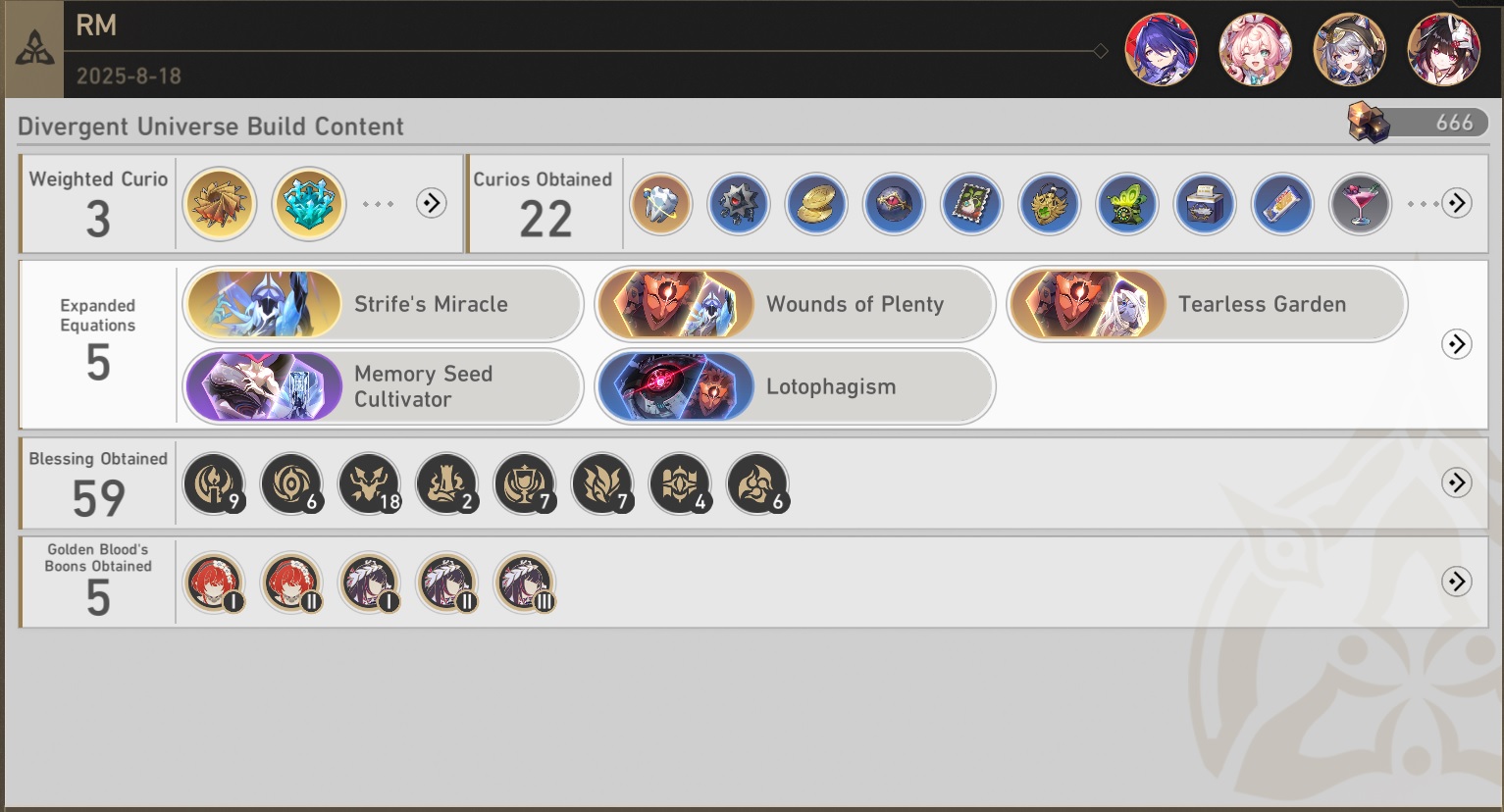
Task: Select the Strife's Miracle equation
Action: (x=383, y=304)
